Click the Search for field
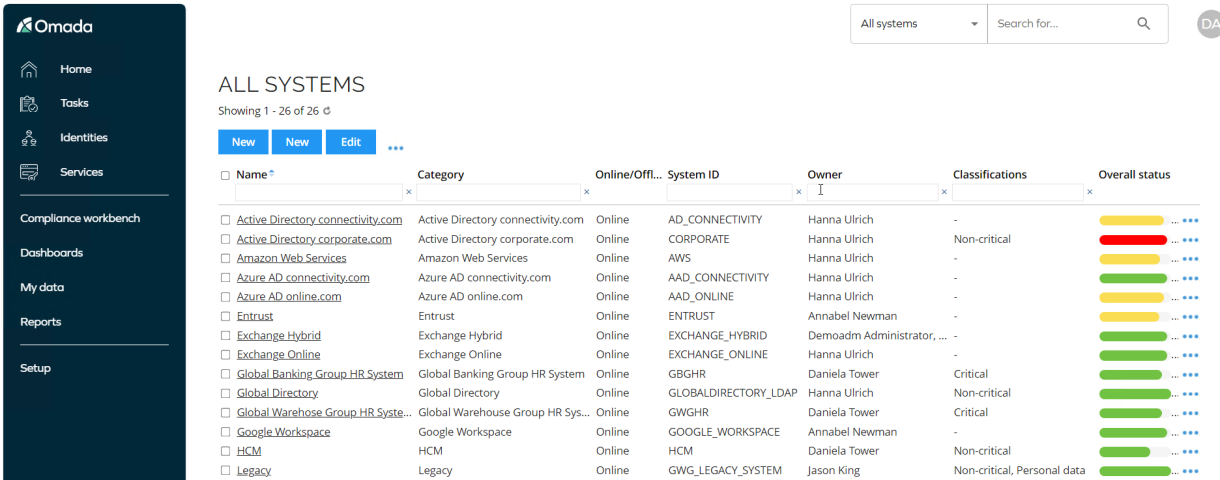The image size is (1220, 480). pyautogui.click(x=1061, y=24)
